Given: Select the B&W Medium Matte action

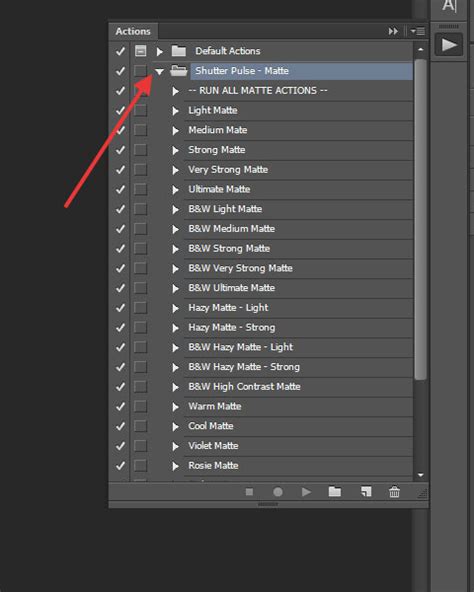Looking at the screenshot, I should (232, 228).
